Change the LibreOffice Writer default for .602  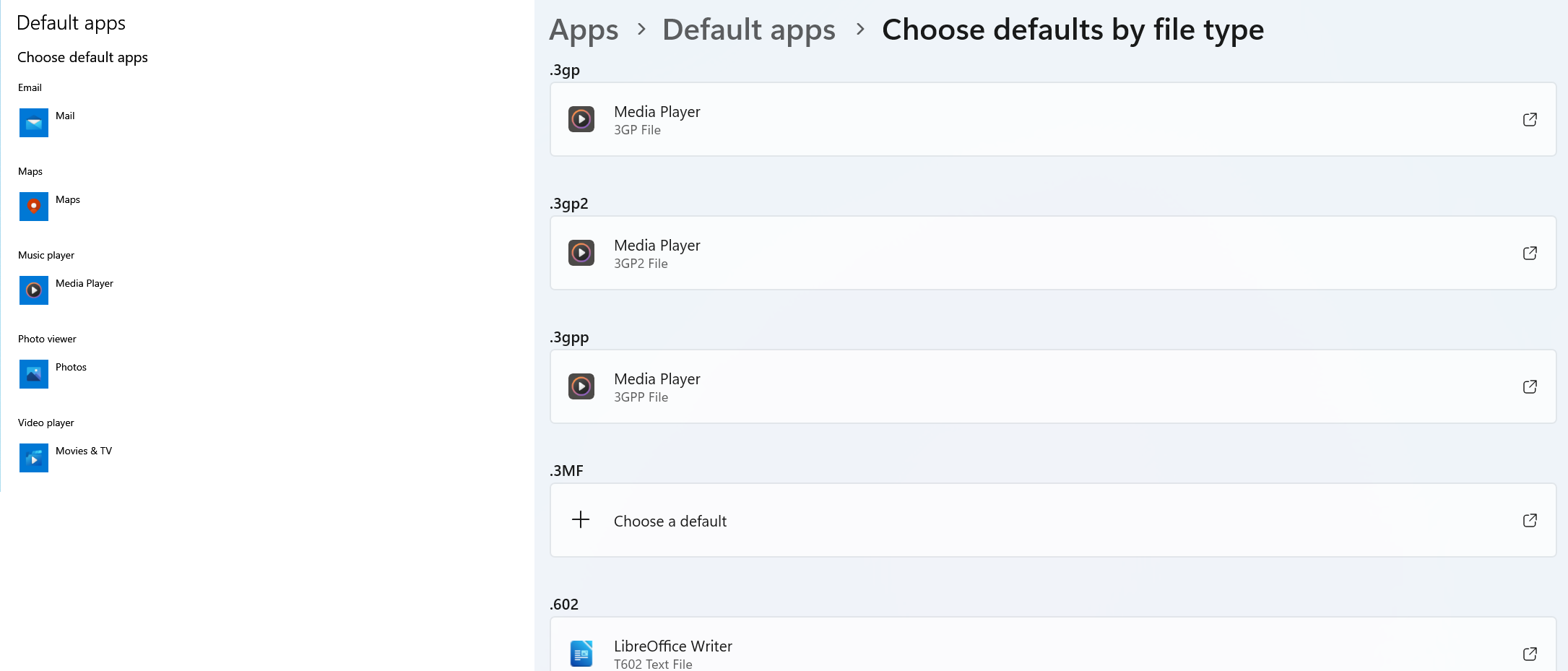1053,644
